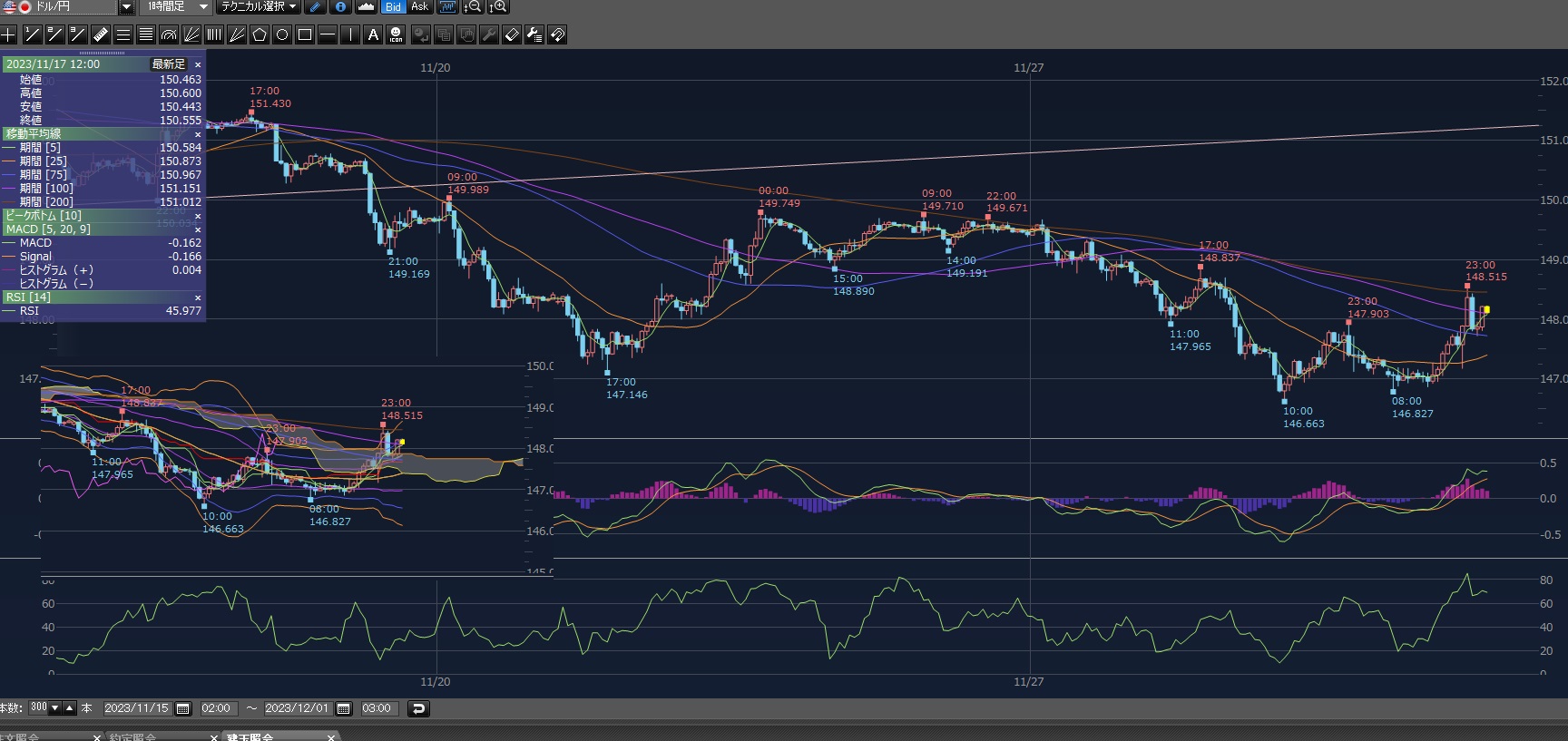Image resolution: width=1568 pixels, height=741 pixels.
Task: Open the 1時間足 timeframe dropdown
Action: click(x=203, y=7)
